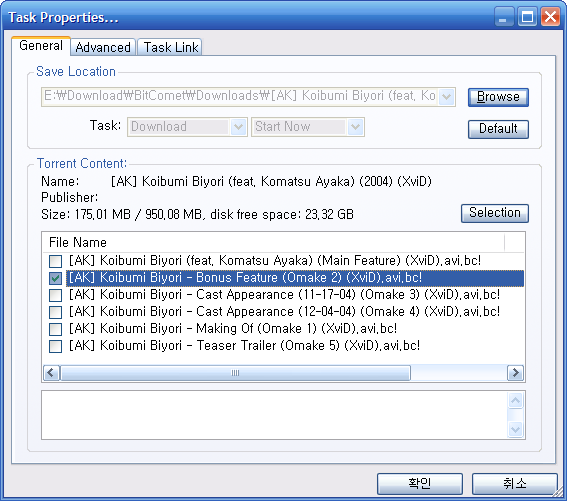
Task: Click the file list left scroll arrow
Action: (x=51, y=373)
